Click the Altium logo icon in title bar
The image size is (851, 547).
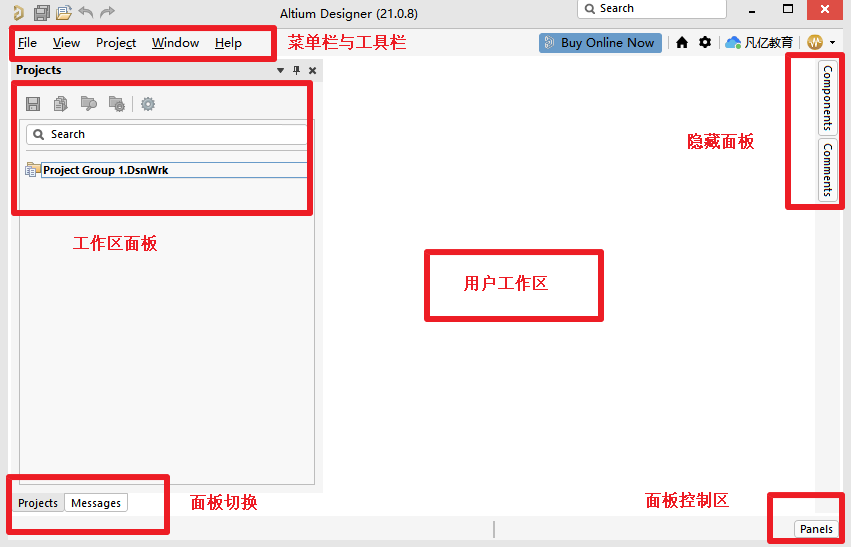[18, 12]
